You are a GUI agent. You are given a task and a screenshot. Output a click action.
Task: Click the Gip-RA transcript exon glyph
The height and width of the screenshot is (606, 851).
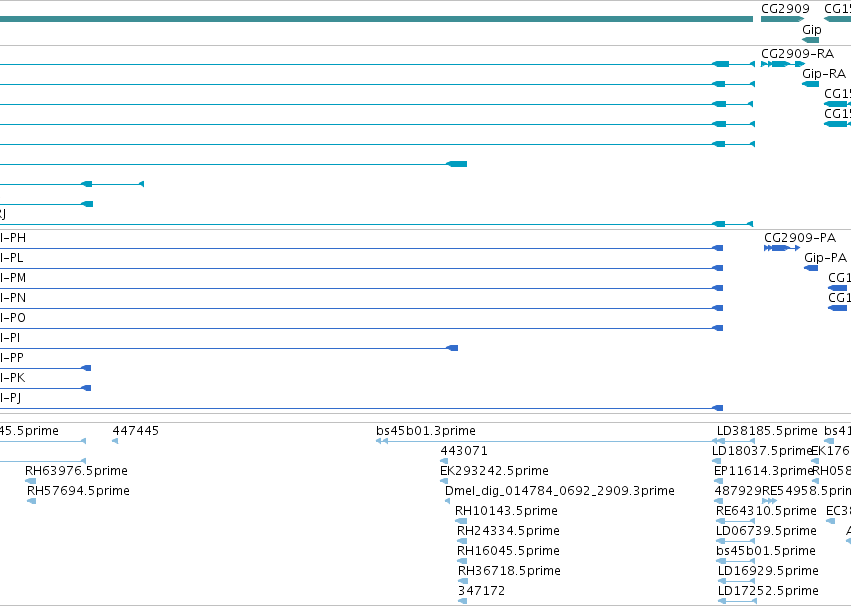pos(811,84)
